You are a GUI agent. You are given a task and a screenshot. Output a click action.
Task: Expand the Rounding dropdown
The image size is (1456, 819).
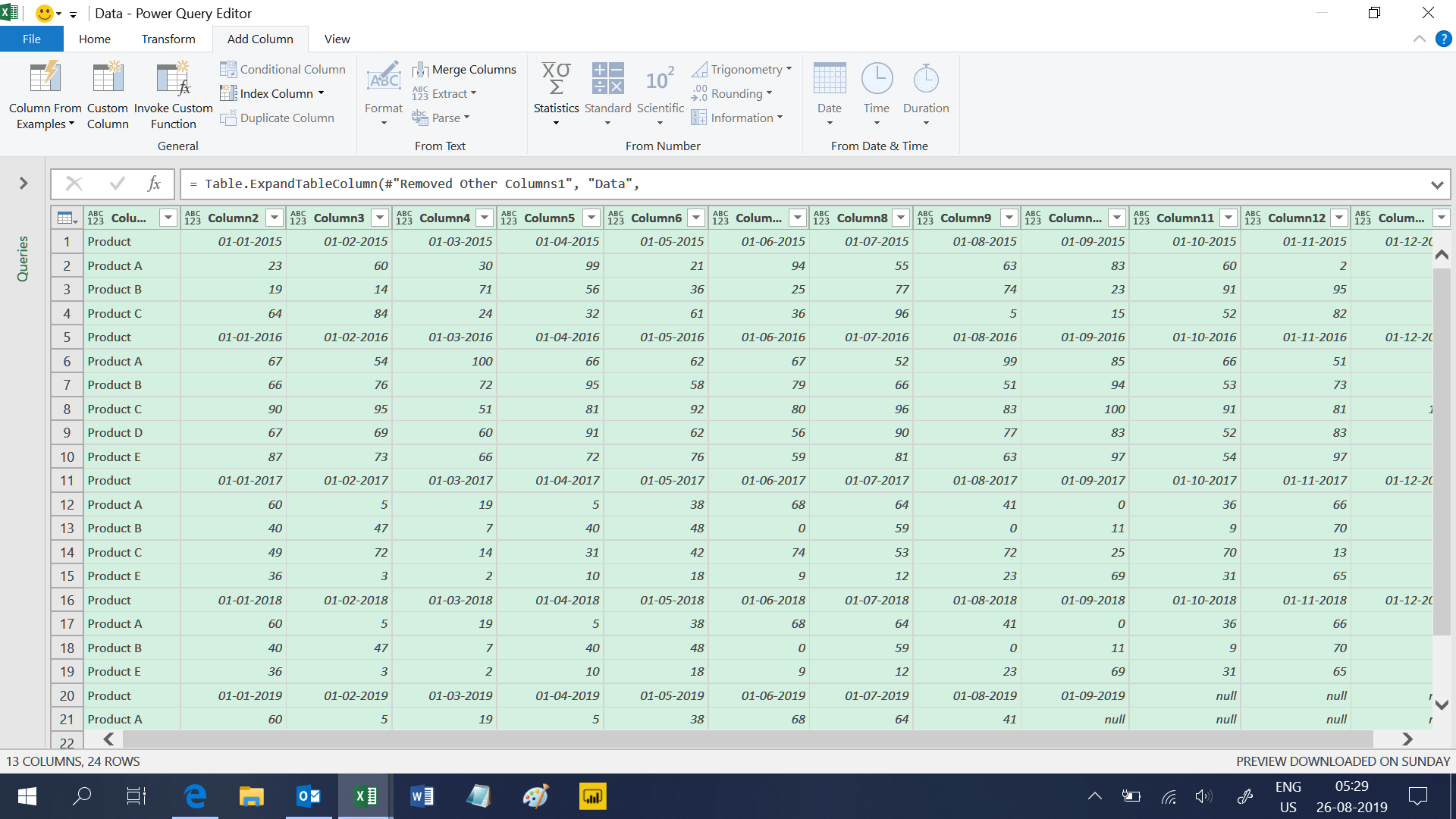[769, 93]
